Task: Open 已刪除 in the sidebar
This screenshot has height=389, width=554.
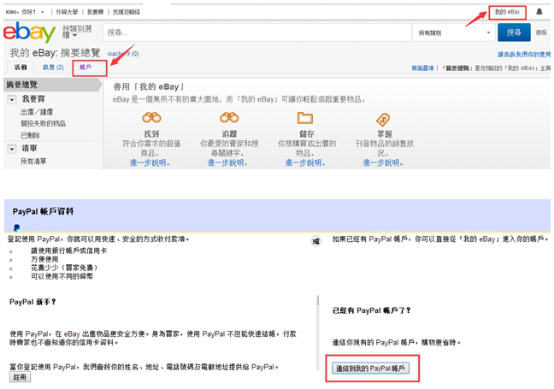Action: point(30,135)
